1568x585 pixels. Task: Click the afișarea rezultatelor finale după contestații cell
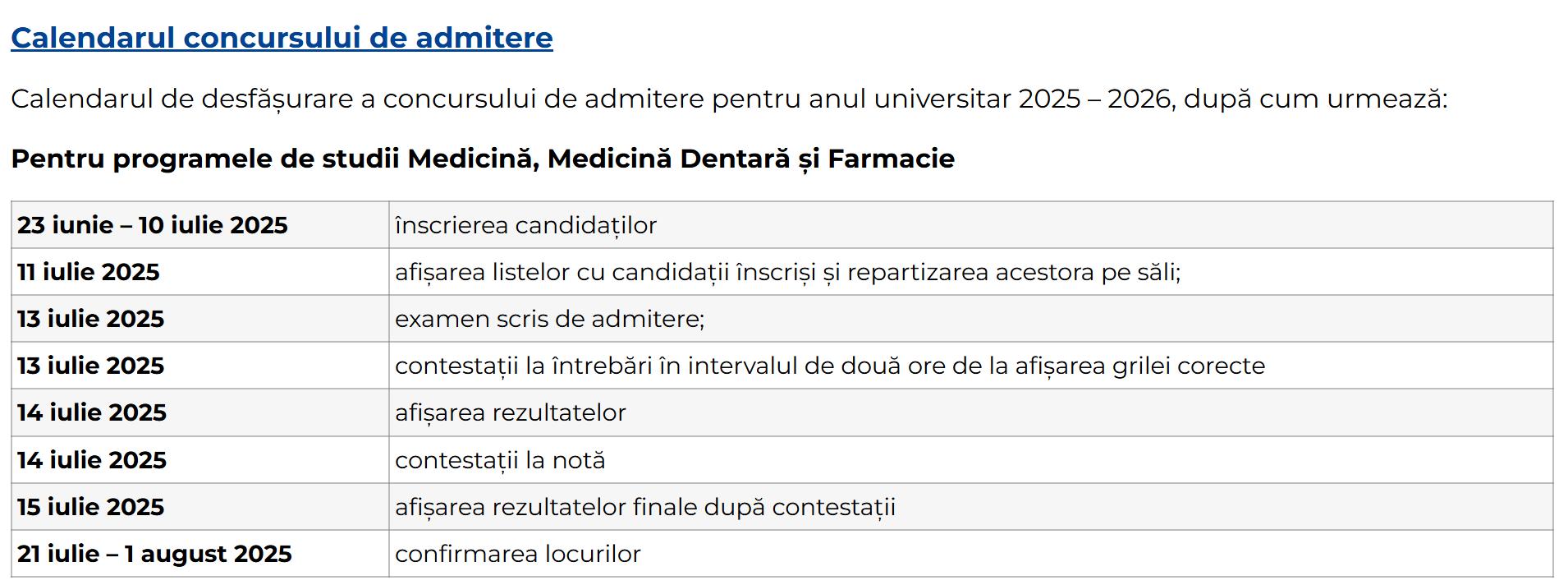(x=644, y=507)
